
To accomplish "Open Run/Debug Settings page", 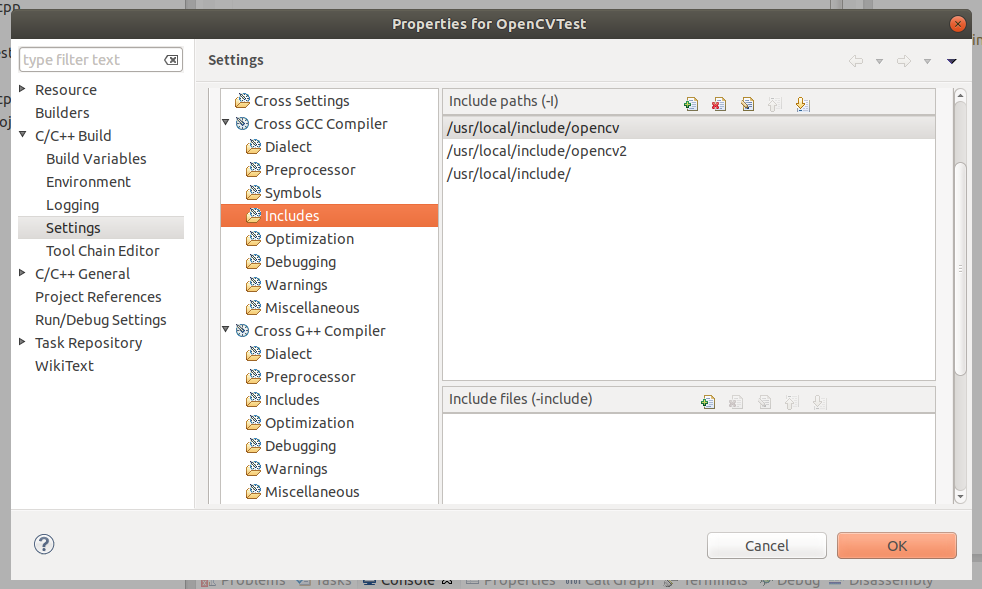I will pyautogui.click(x=101, y=320).
